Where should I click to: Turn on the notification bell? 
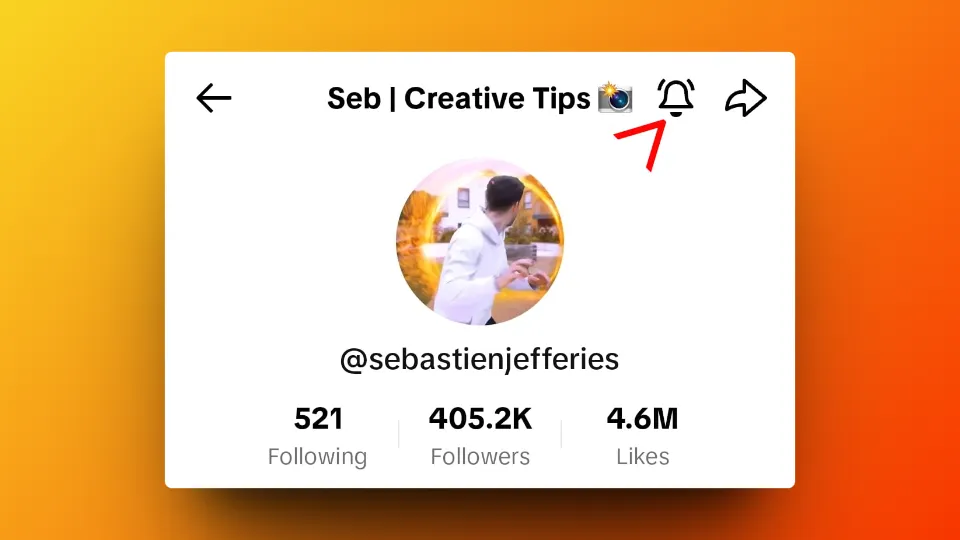coord(676,97)
